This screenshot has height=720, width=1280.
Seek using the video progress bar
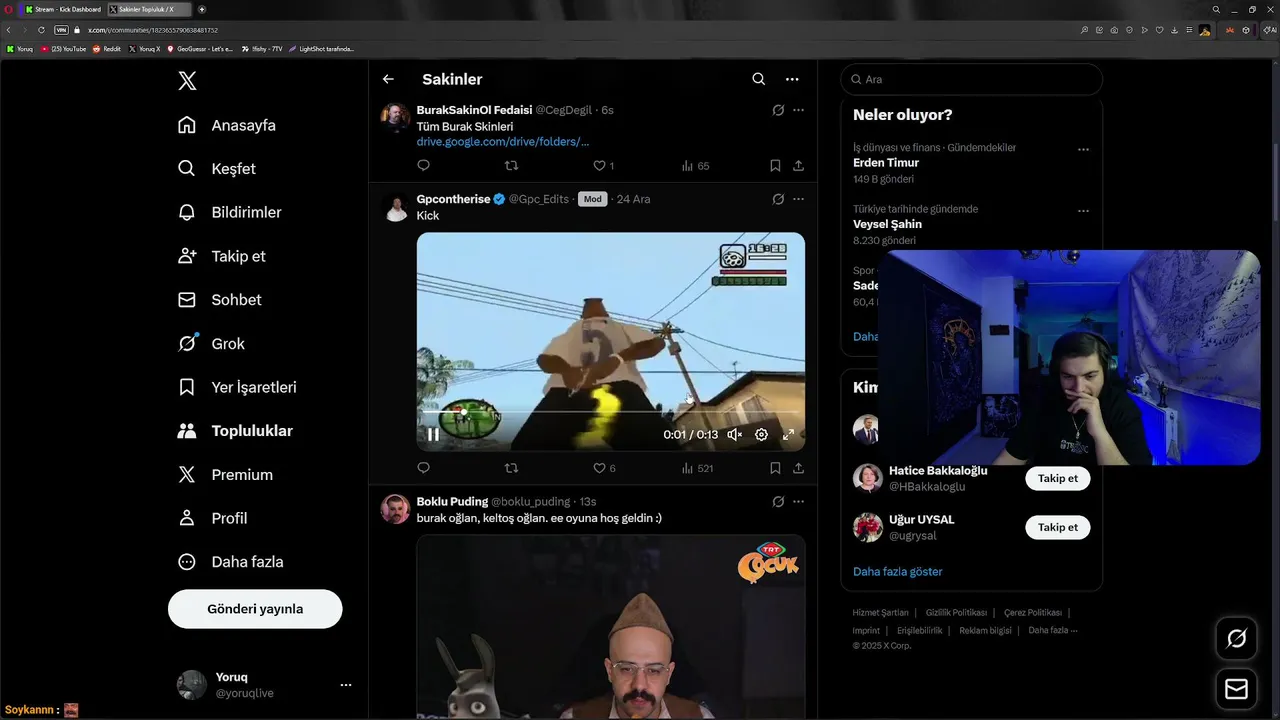(610, 412)
